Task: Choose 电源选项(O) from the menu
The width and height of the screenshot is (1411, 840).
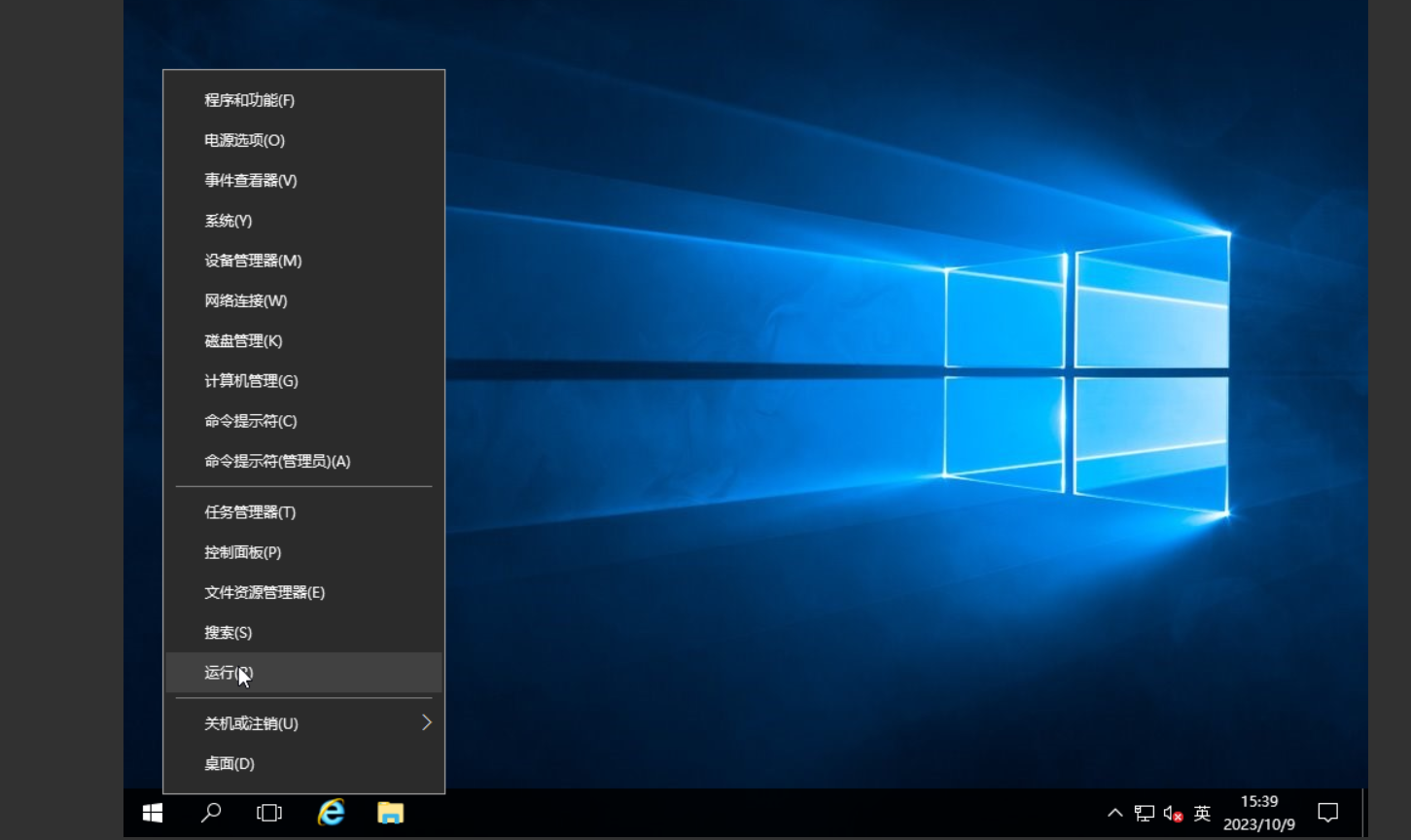Action: point(304,140)
